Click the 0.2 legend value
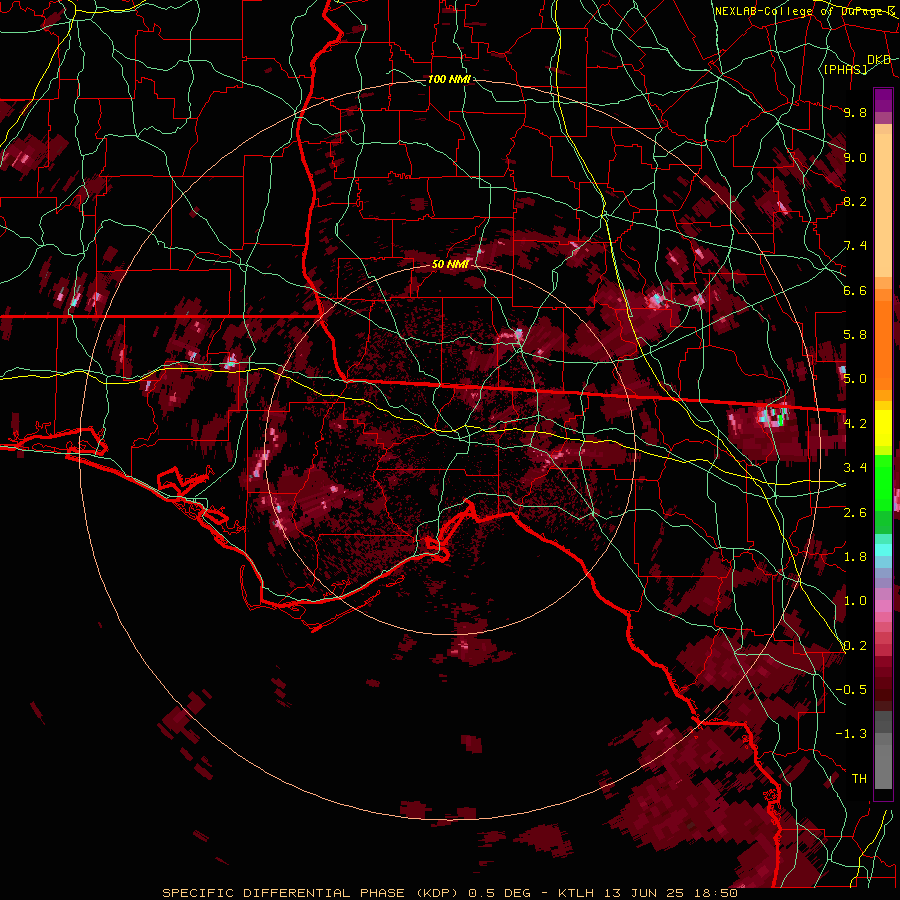The image size is (900, 900). (855, 646)
